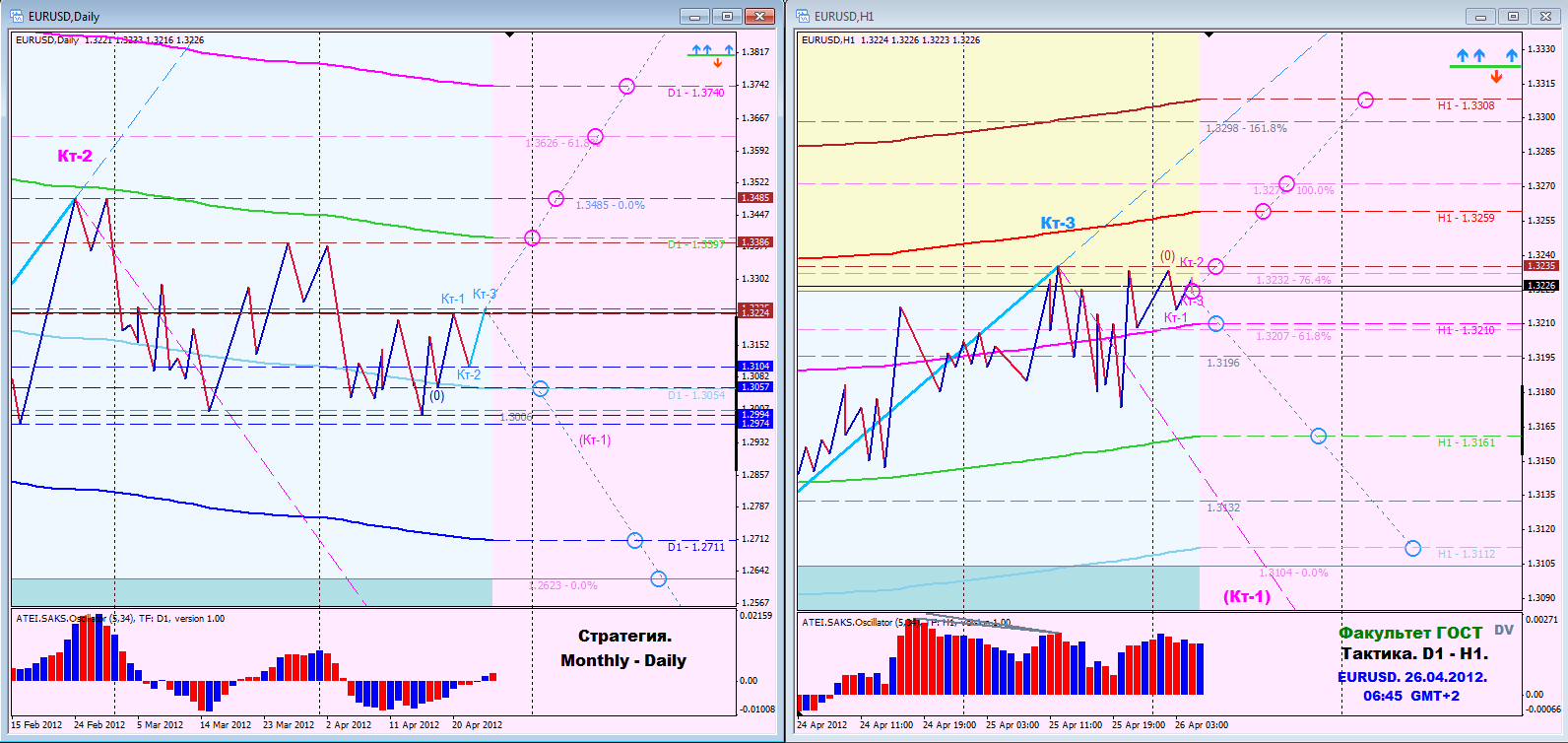The height and width of the screenshot is (743, 1568).
Task: Click the black 1.3226 current price label on the H1 axis
Action: pyautogui.click(x=1540, y=286)
